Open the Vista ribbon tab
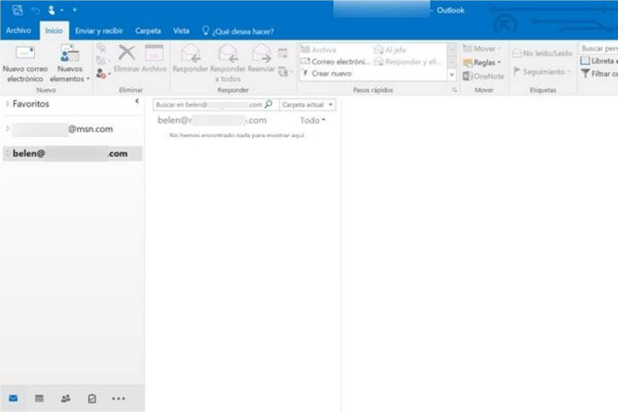Image resolution: width=618 pixels, height=412 pixels. (x=181, y=31)
